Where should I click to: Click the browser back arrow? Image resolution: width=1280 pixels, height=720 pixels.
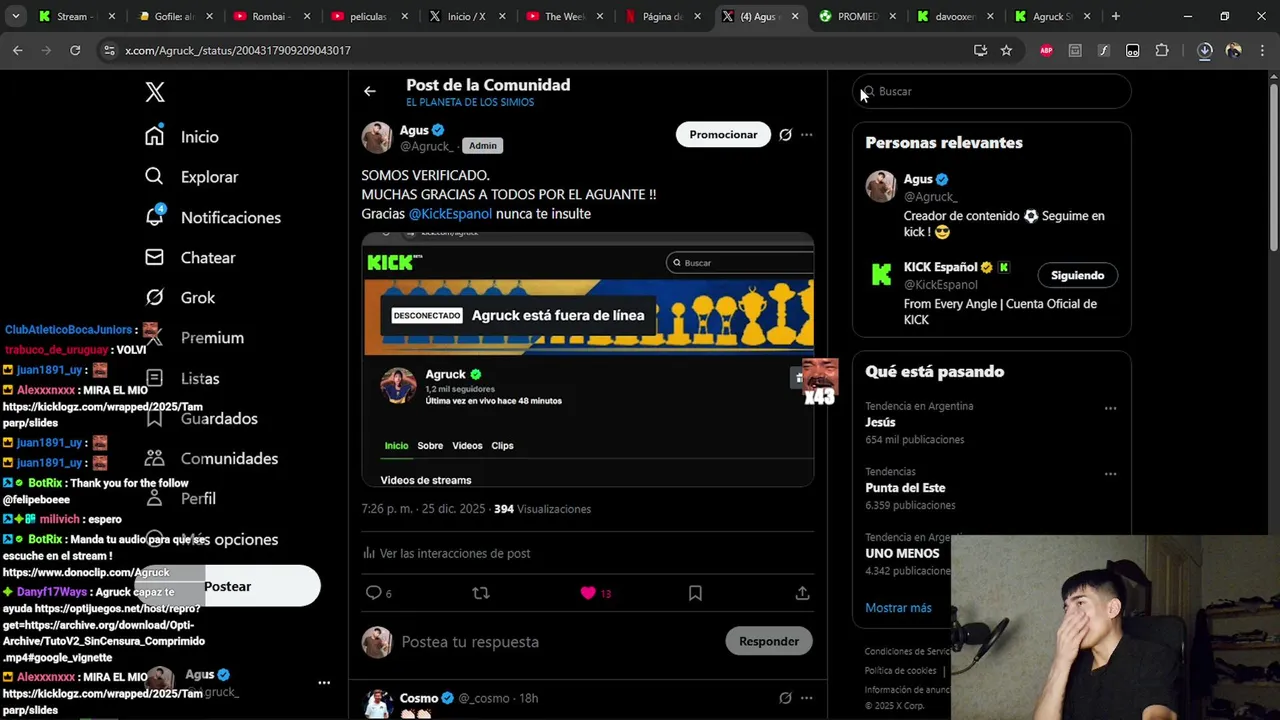click(x=18, y=50)
